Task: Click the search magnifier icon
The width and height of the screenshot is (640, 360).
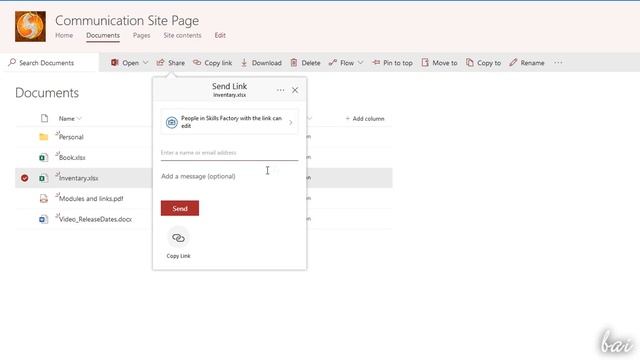Action: [12, 62]
